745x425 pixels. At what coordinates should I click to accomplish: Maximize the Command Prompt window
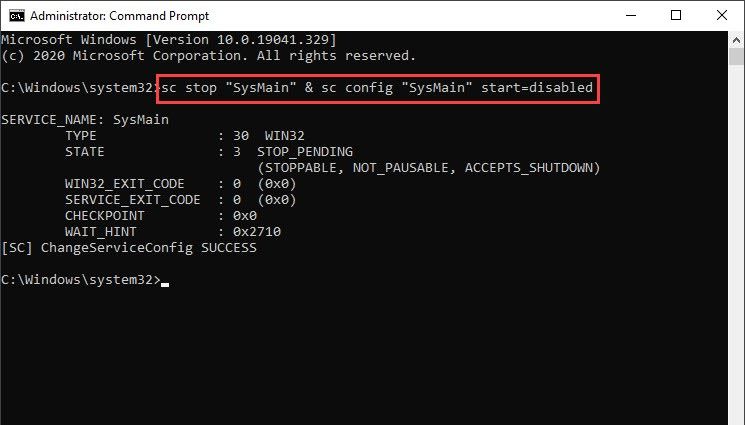coord(676,14)
